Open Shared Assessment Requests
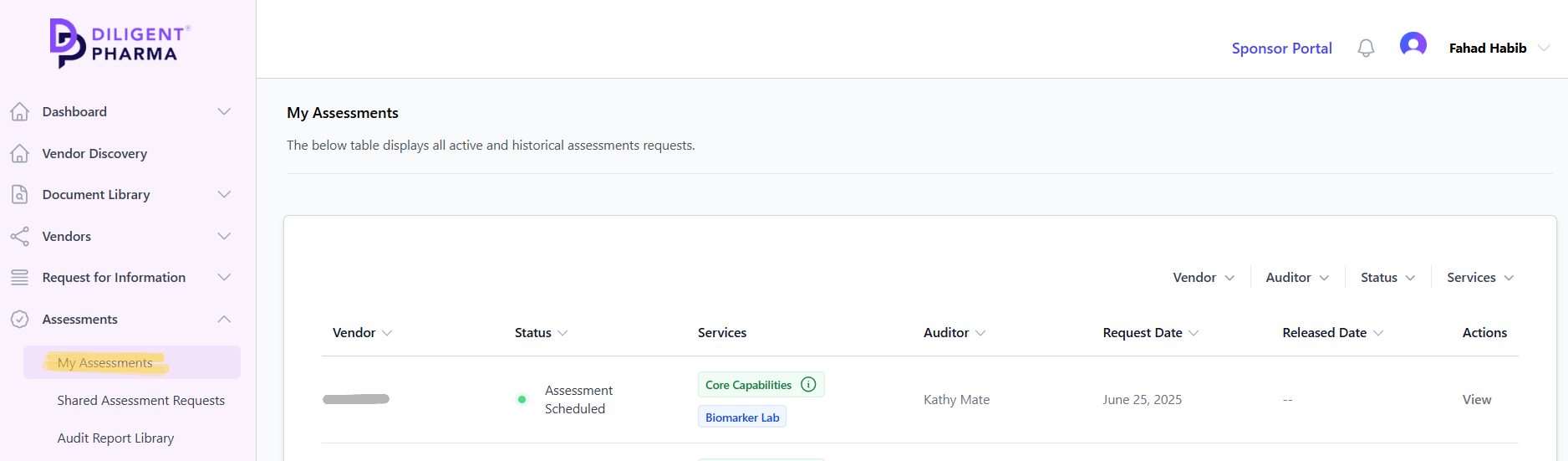The image size is (1568, 461). pos(140,401)
